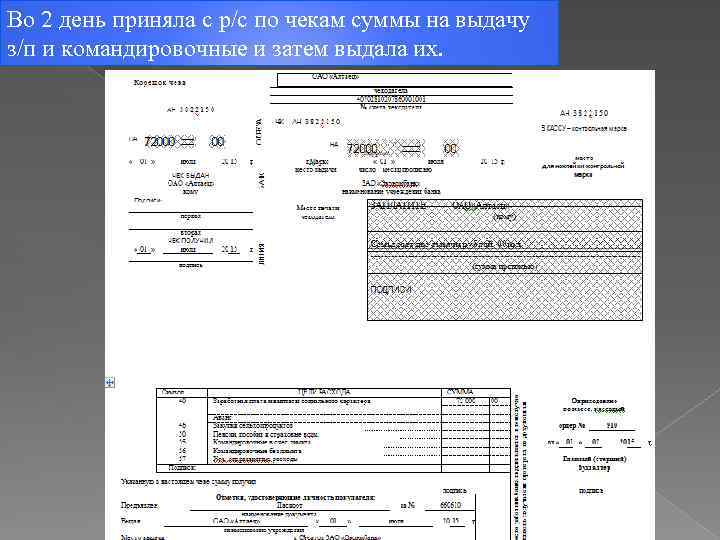Screen dimensions: 720x540
Task: Click "Отметки, удостоверяющие личность получателя" heading
Action: coord(295,497)
